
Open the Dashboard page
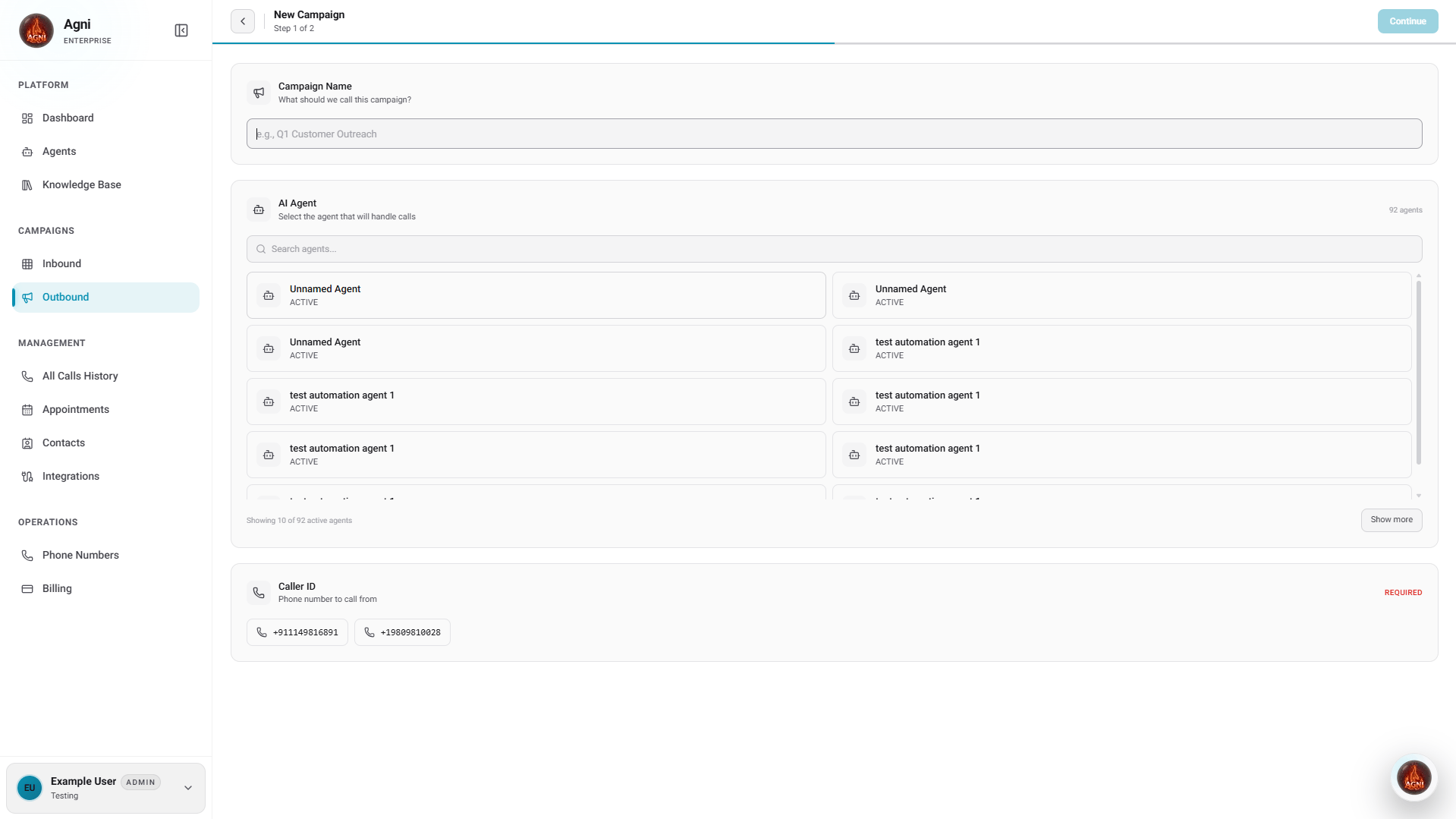(106, 118)
